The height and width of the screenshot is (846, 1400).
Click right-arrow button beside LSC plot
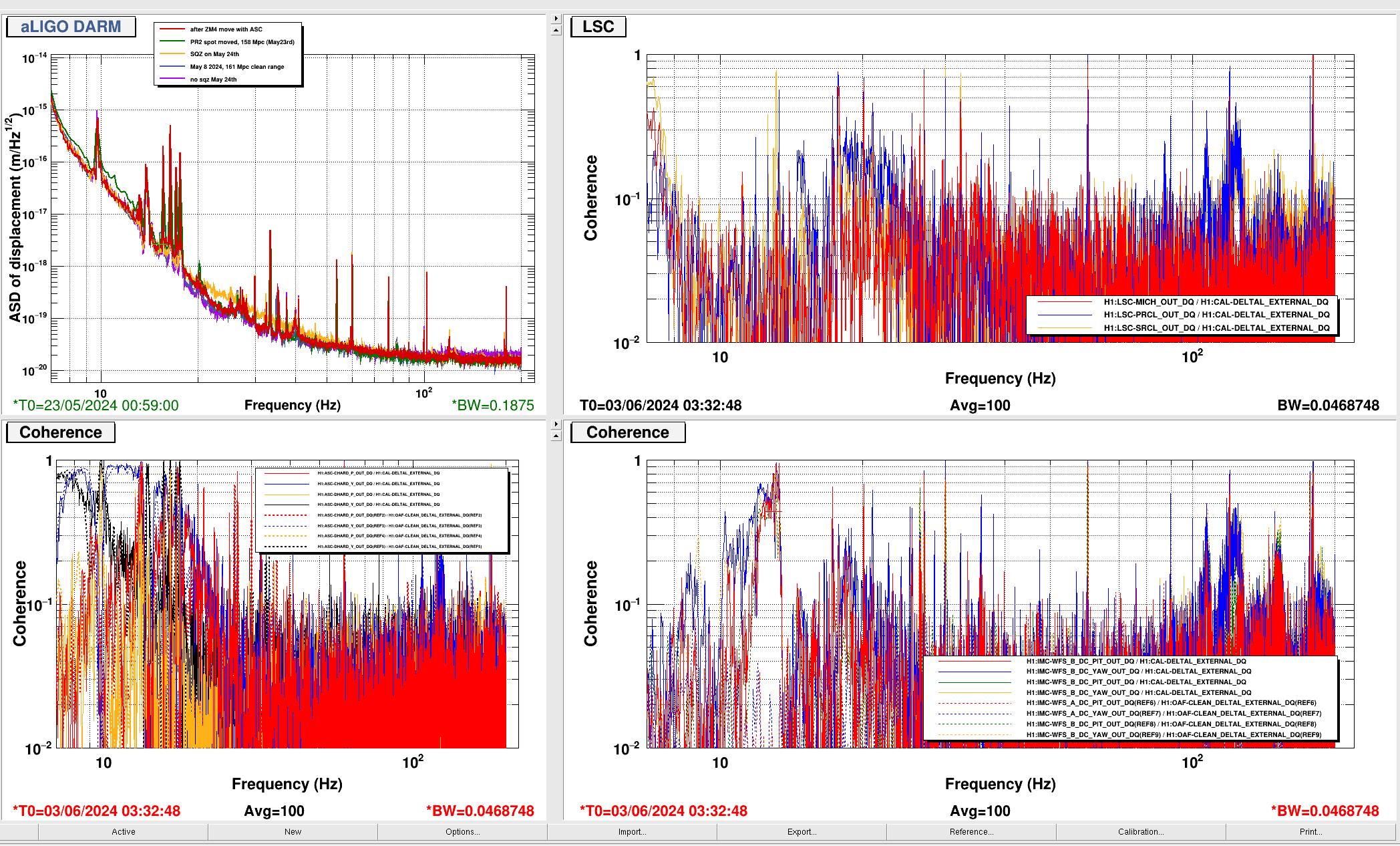click(556, 19)
